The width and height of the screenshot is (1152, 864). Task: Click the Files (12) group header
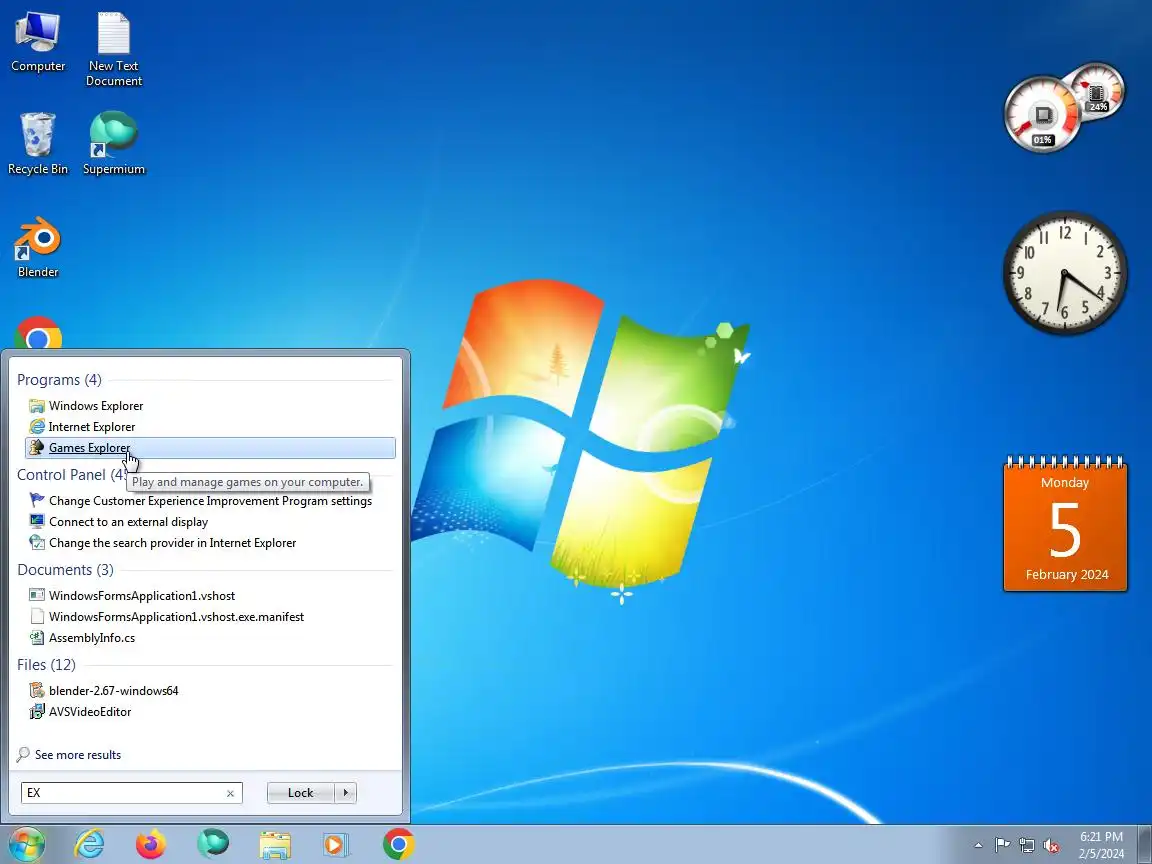46,664
